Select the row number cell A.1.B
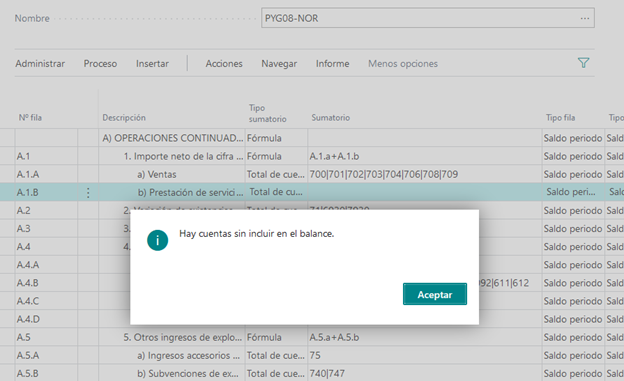Image resolution: width=624 pixels, height=381 pixels. (x=46, y=193)
